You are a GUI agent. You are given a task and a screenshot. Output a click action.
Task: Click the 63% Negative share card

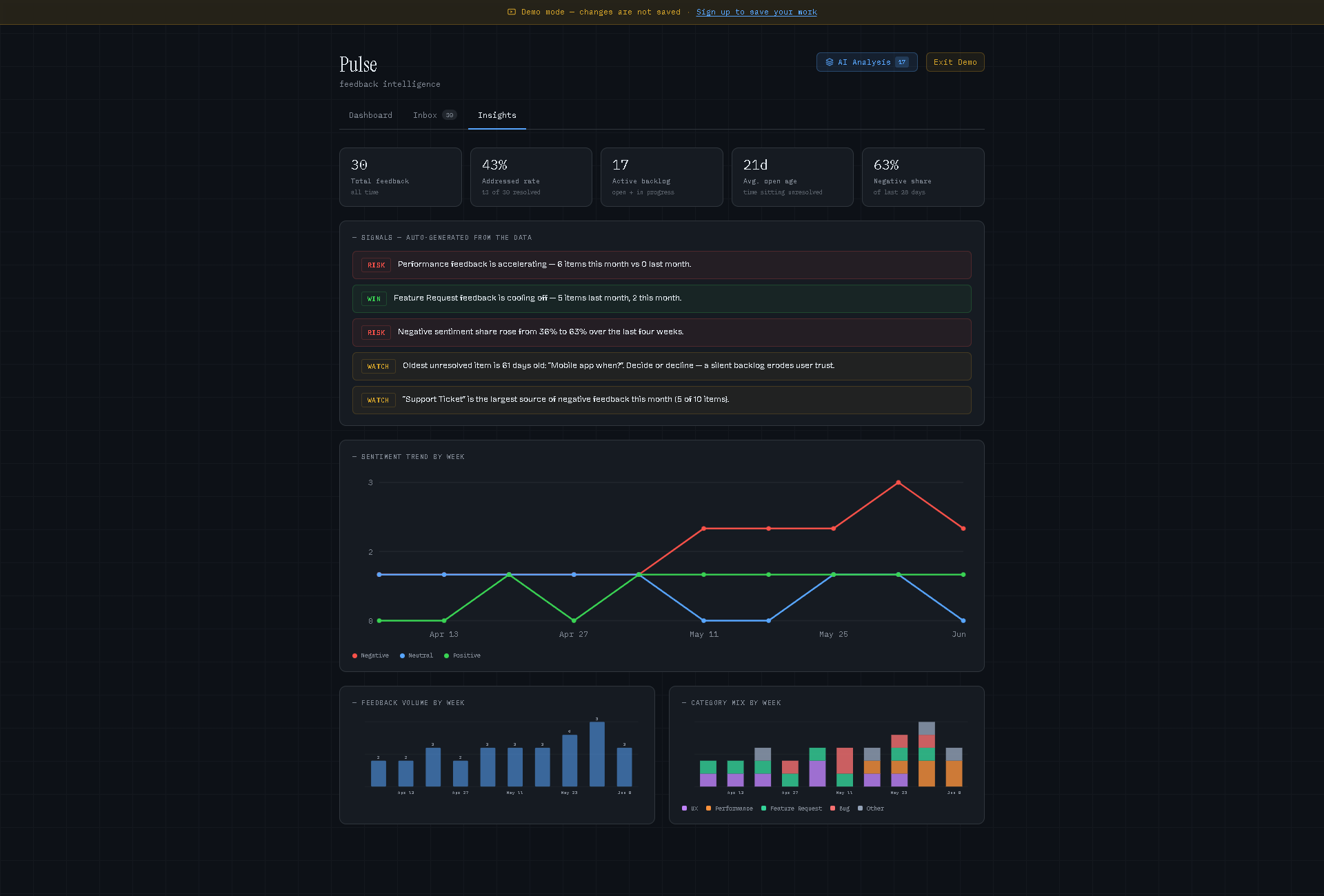[x=923, y=177]
